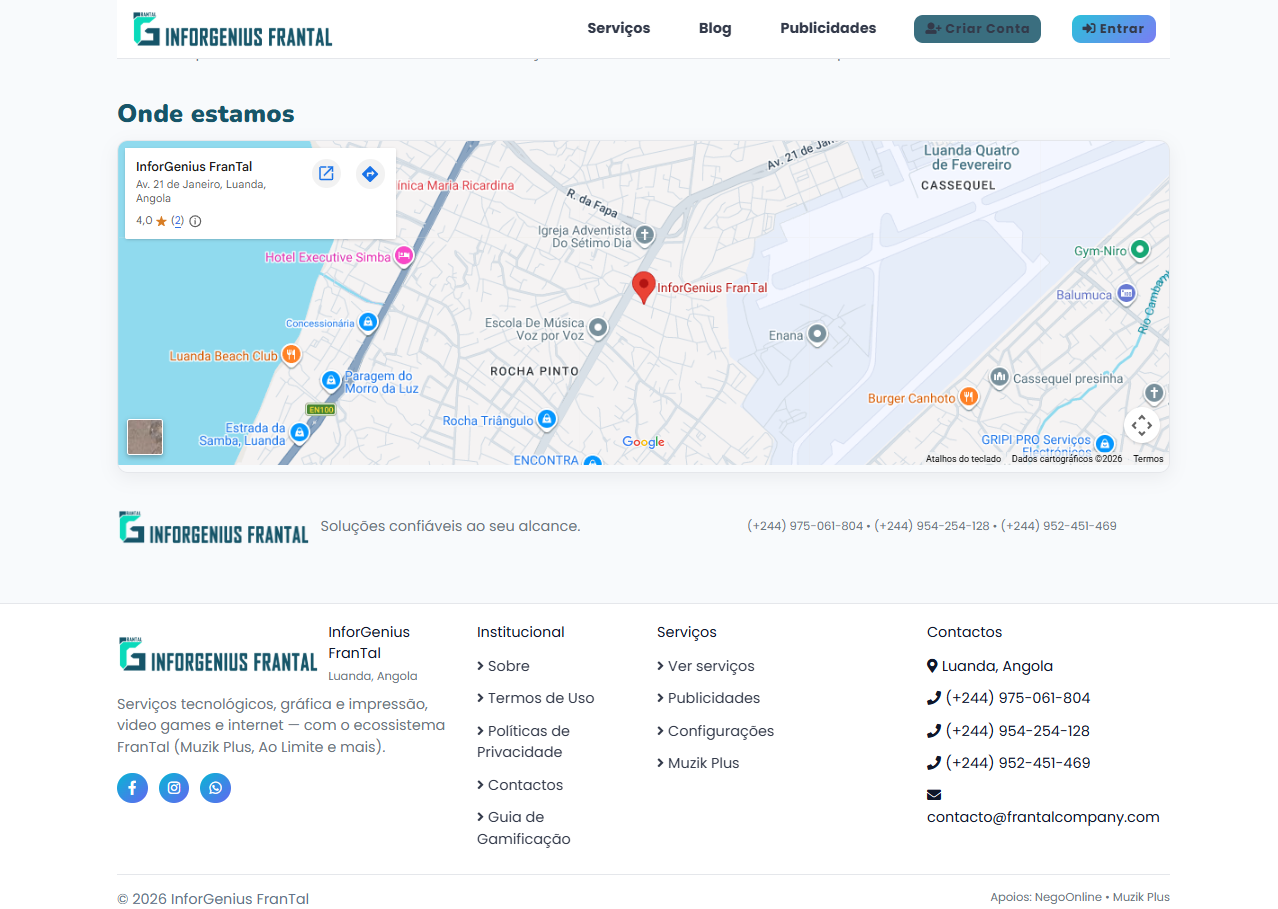Open Muzik Plus link under Serviços
The width and height of the screenshot is (1278, 909).
pos(698,763)
